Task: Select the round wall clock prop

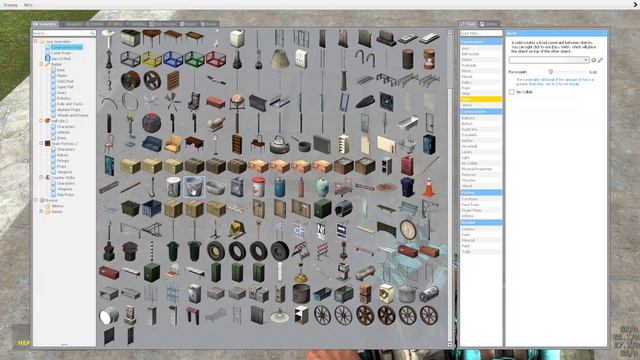Action: (407, 230)
